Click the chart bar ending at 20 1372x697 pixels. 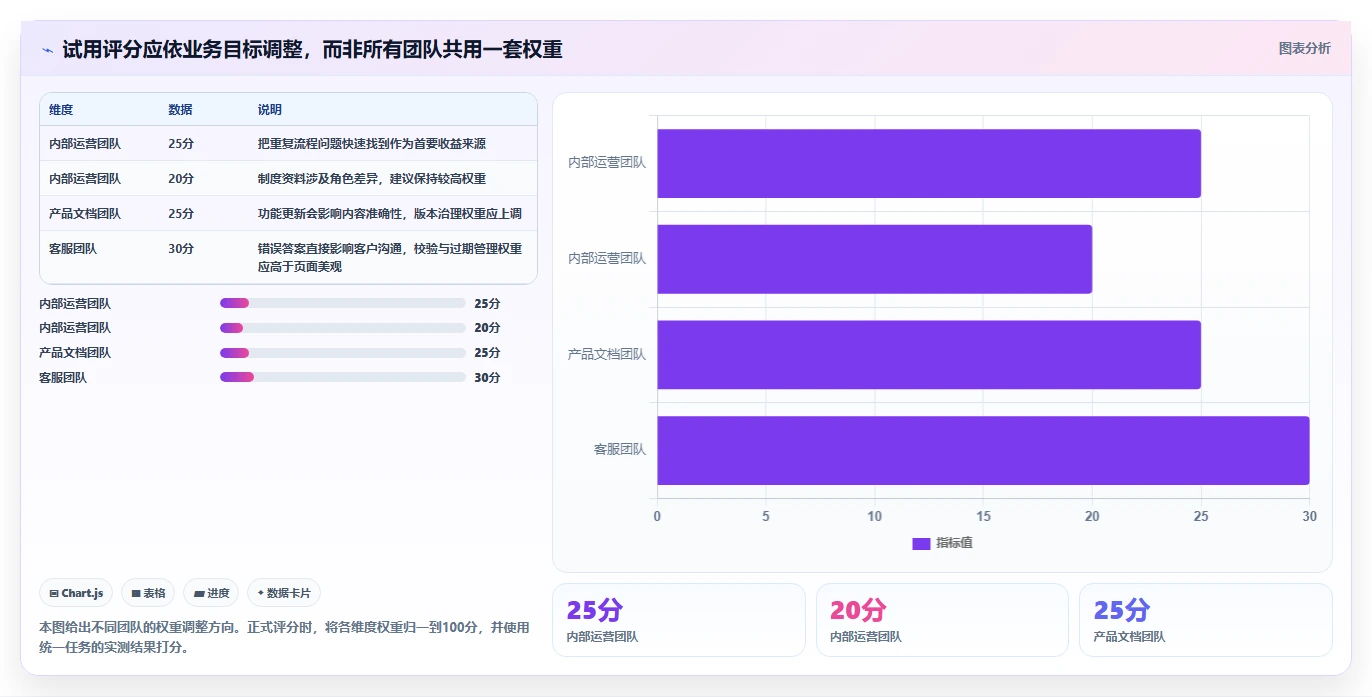(x=874, y=259)
